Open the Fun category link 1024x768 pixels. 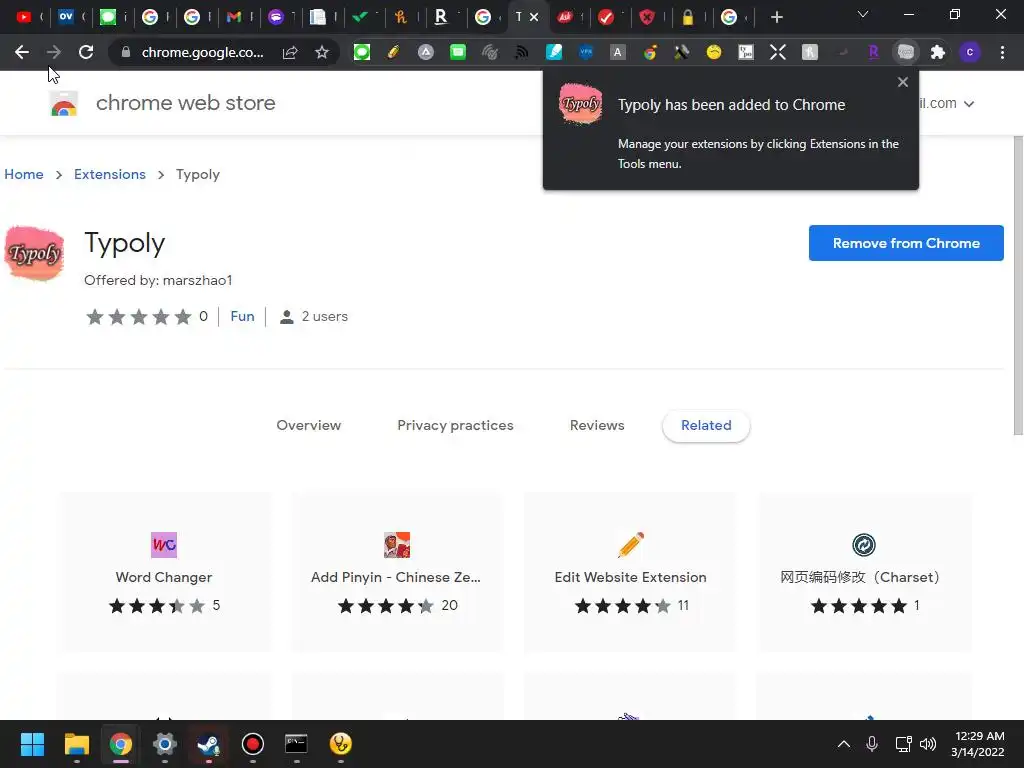tap(242, 317)
